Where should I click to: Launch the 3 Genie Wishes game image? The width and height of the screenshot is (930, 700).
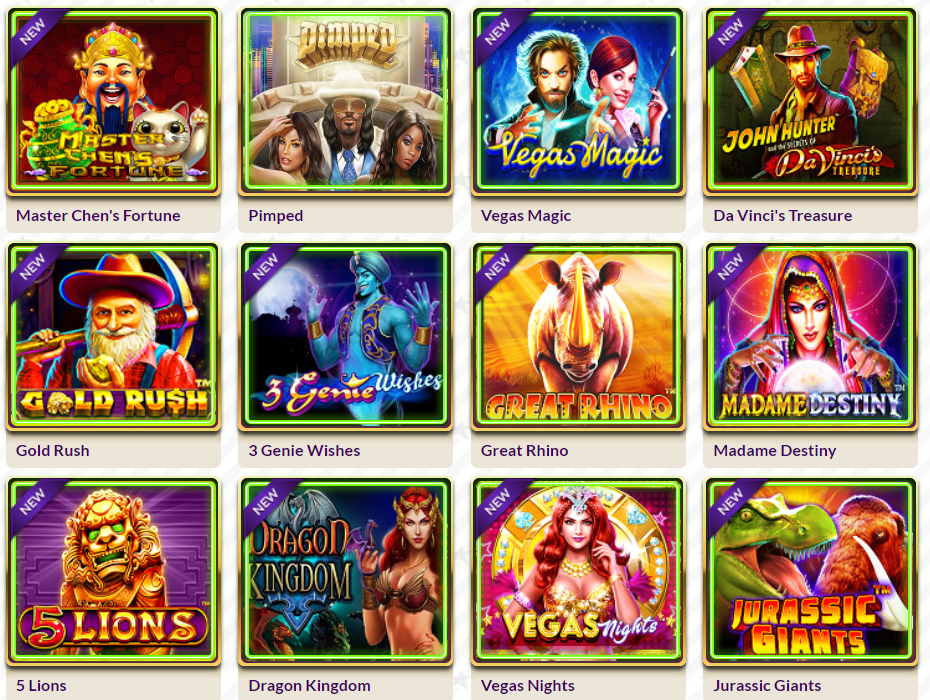coord(346,336)
